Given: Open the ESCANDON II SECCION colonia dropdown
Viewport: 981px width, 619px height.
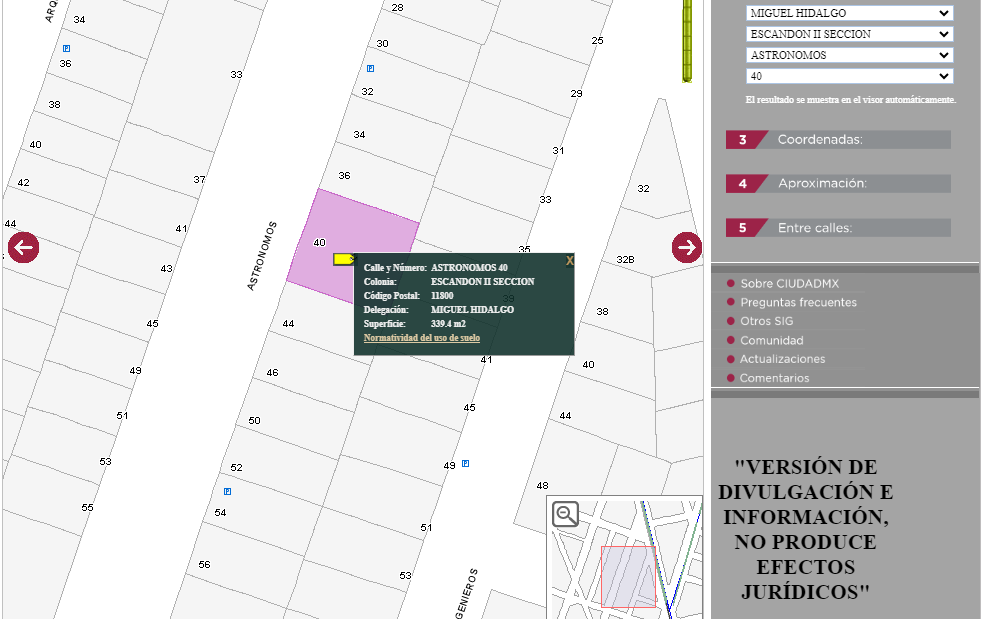Looking at the screenshot, I should click(850, 34).
